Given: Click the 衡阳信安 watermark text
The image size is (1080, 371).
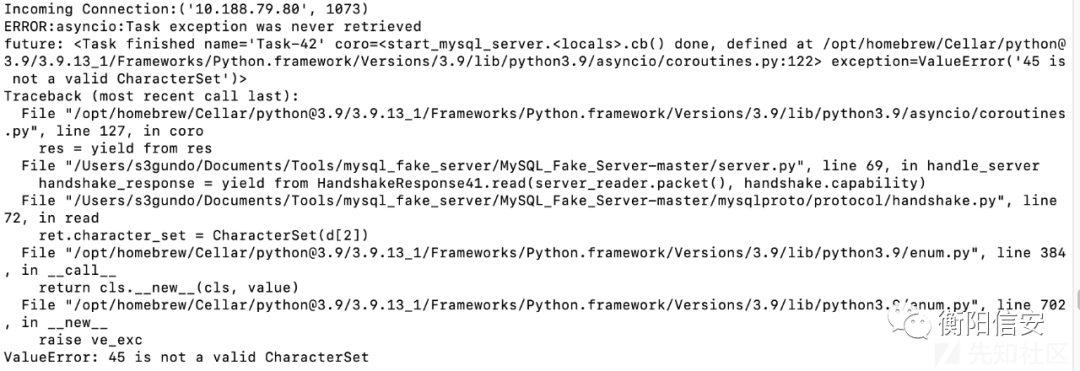Looking at the screenshot, I should coord(992,322).
